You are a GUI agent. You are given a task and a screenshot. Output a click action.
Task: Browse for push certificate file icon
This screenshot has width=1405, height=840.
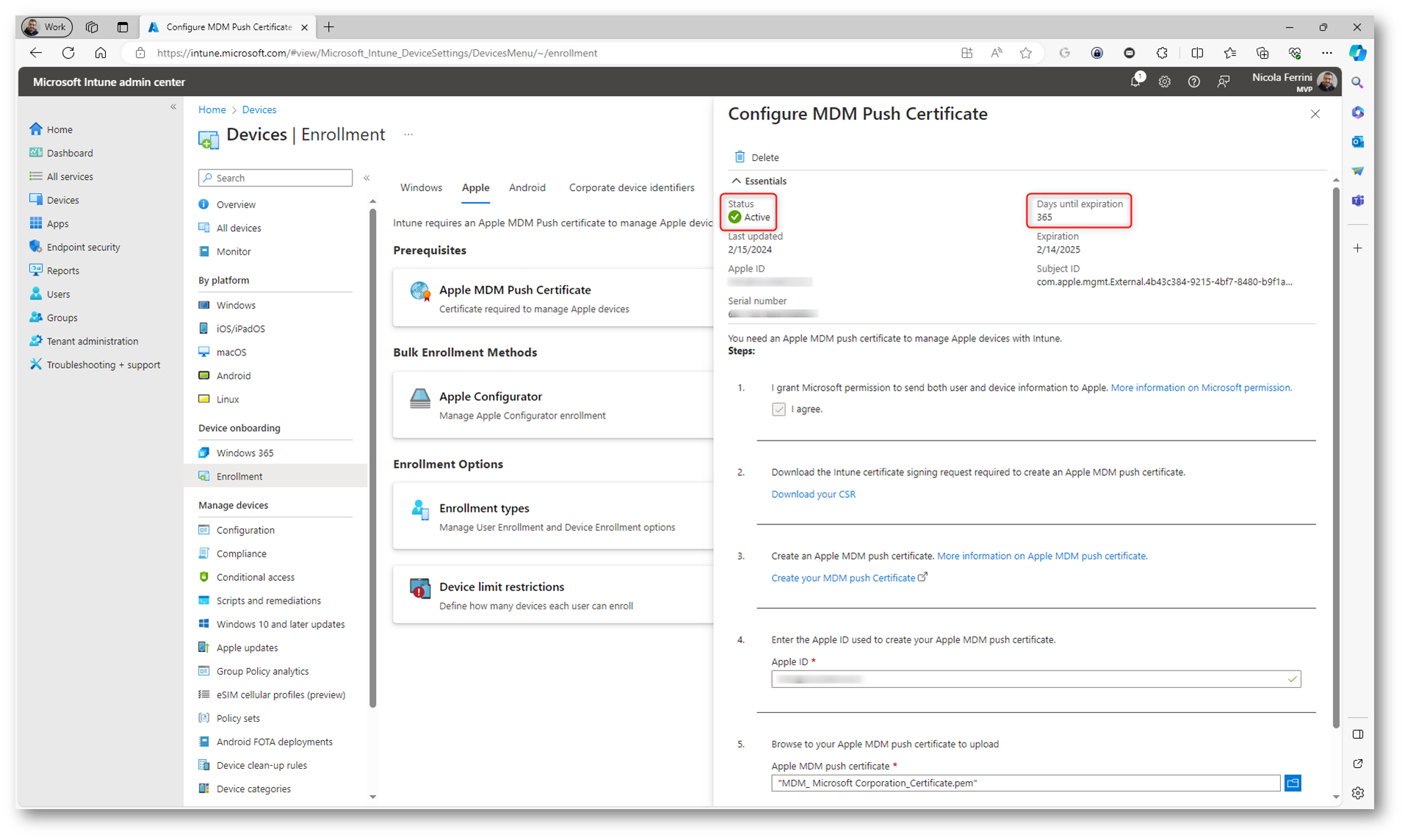click(1293, 783)
